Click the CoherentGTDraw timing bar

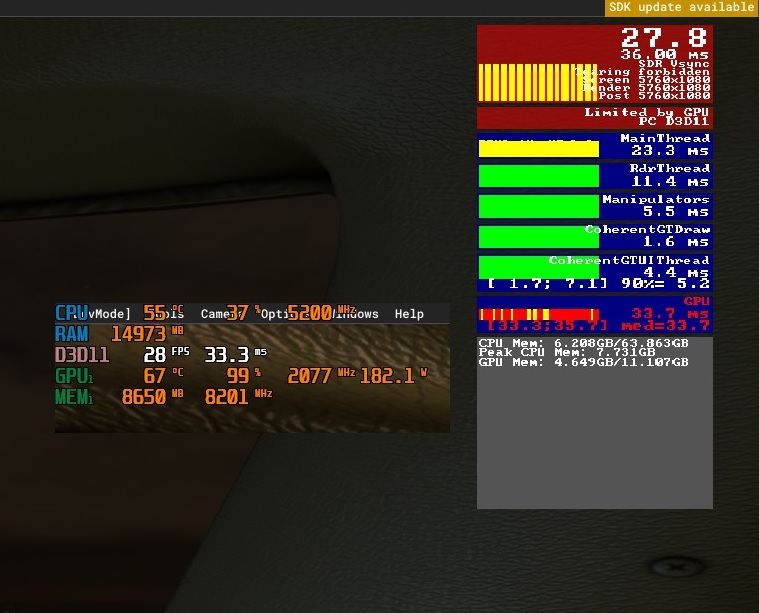tap(539, 237)
